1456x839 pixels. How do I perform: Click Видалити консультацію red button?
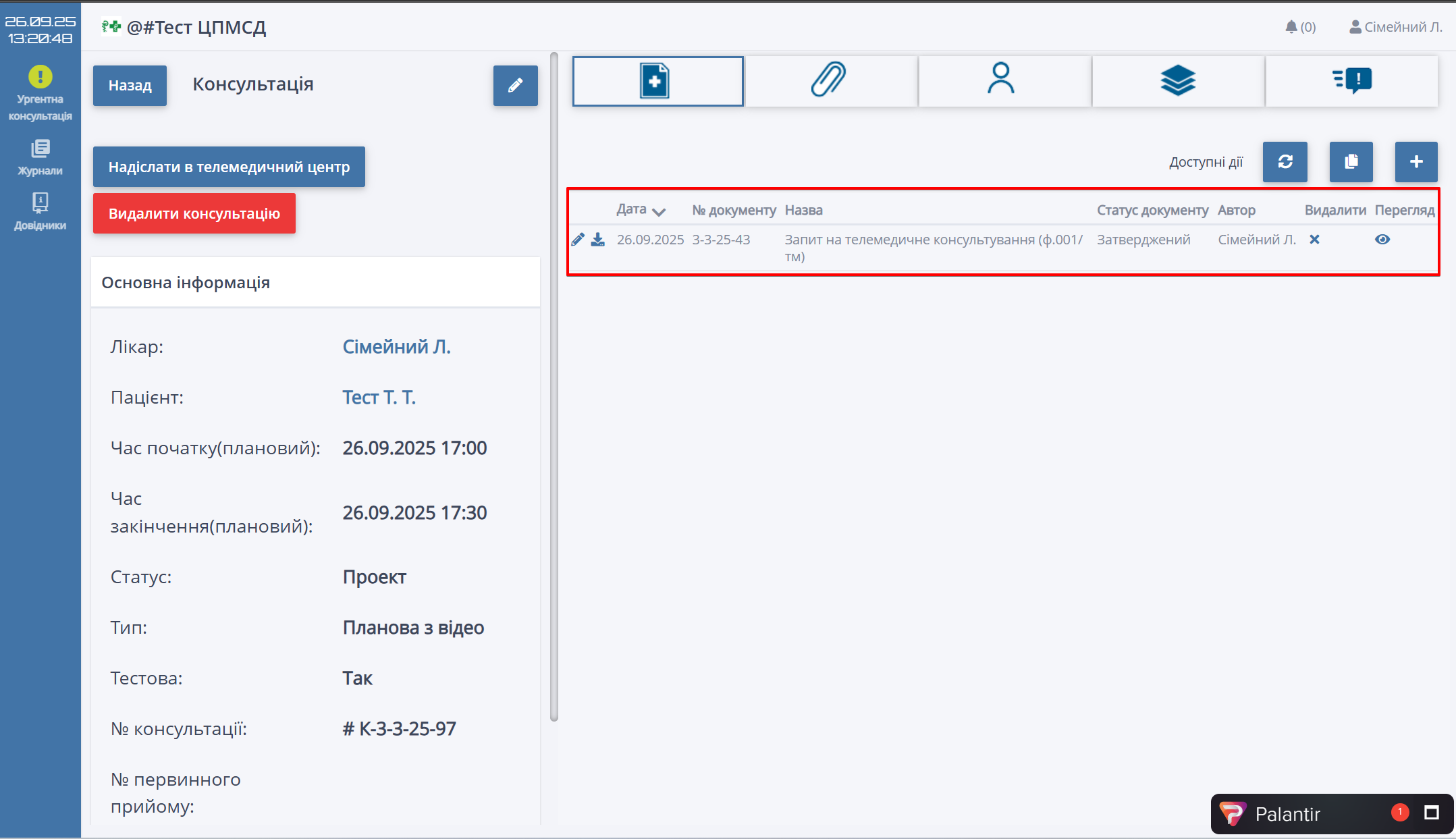point(194,213)
